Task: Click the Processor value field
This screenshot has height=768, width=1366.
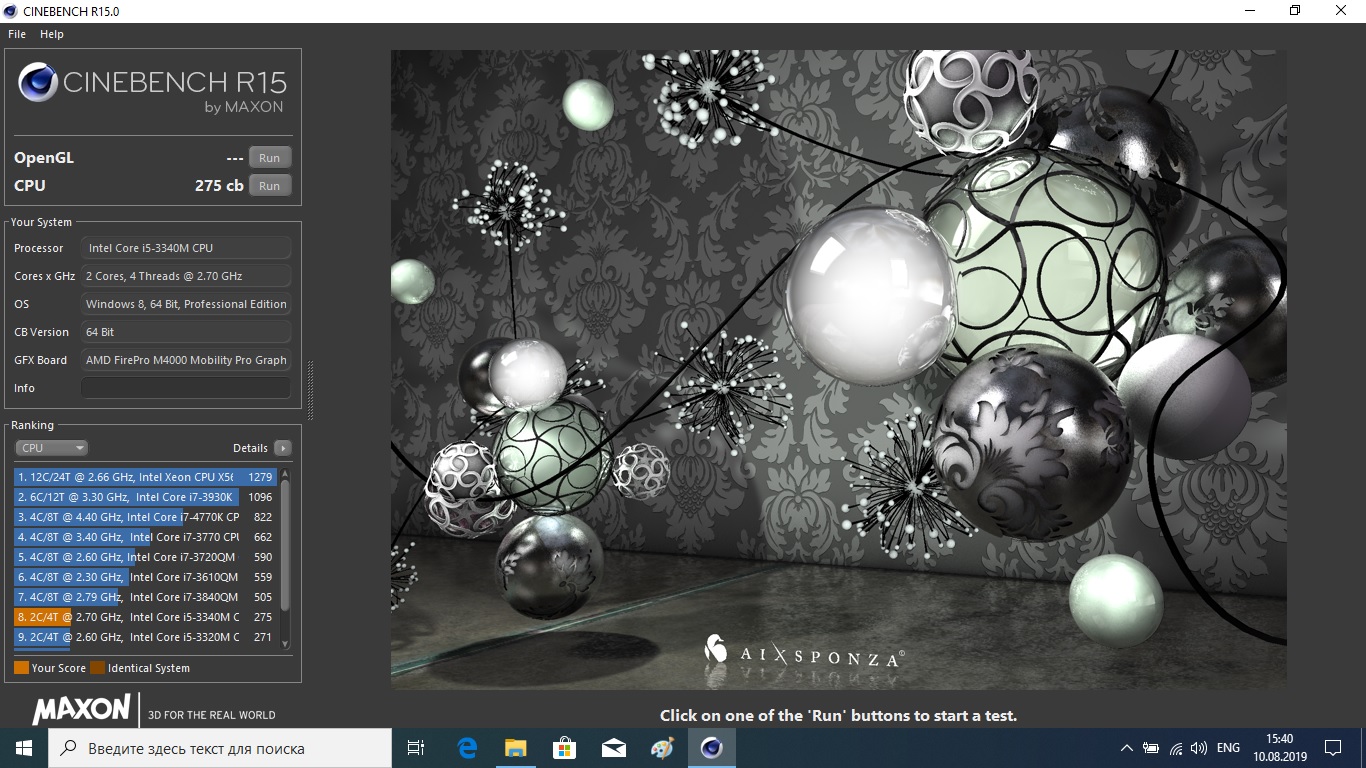Action: pyautogui.click(x=186, y=248)
